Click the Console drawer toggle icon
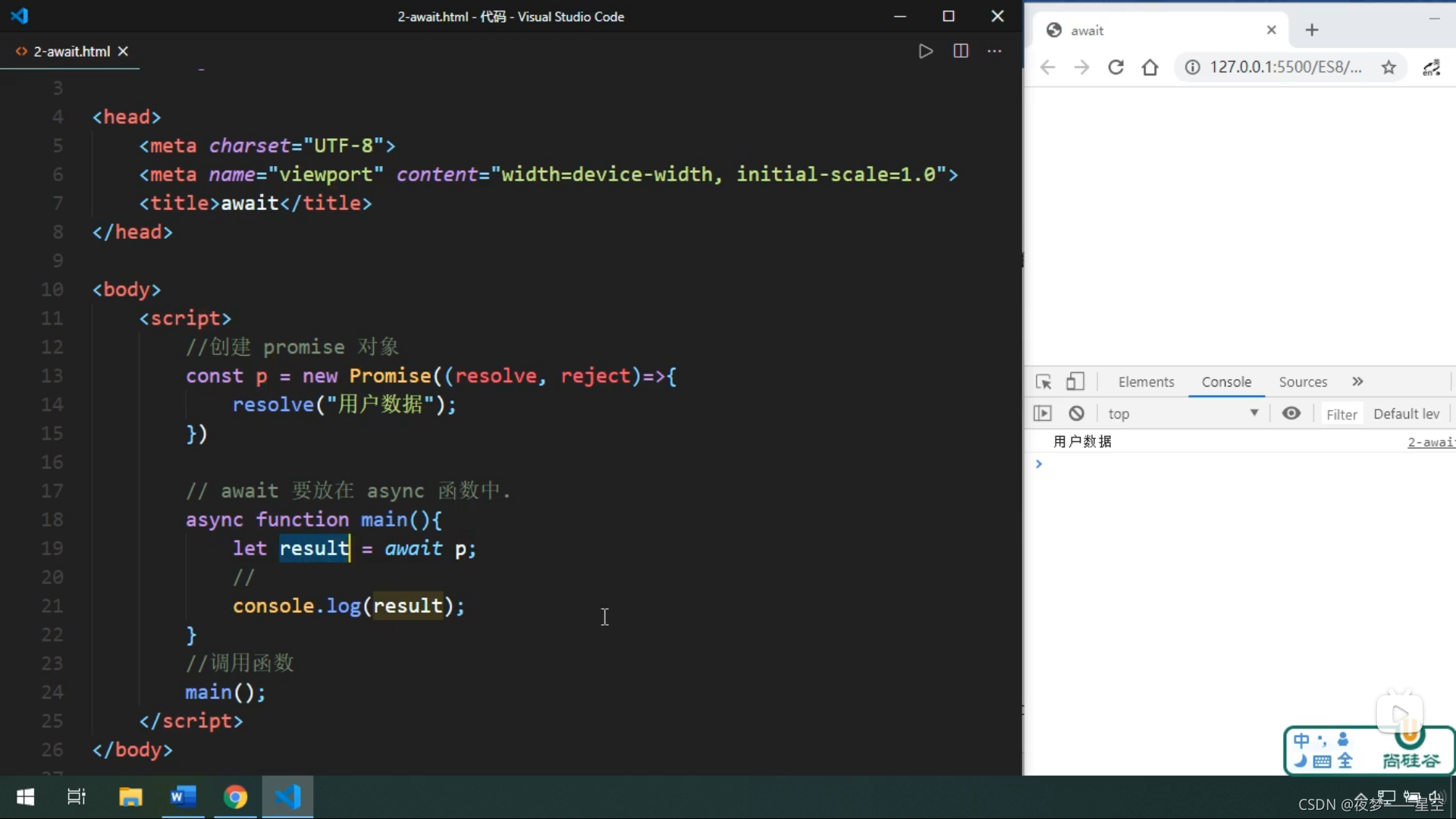Screen dimensions: 1456x819 click(1043, 412)
